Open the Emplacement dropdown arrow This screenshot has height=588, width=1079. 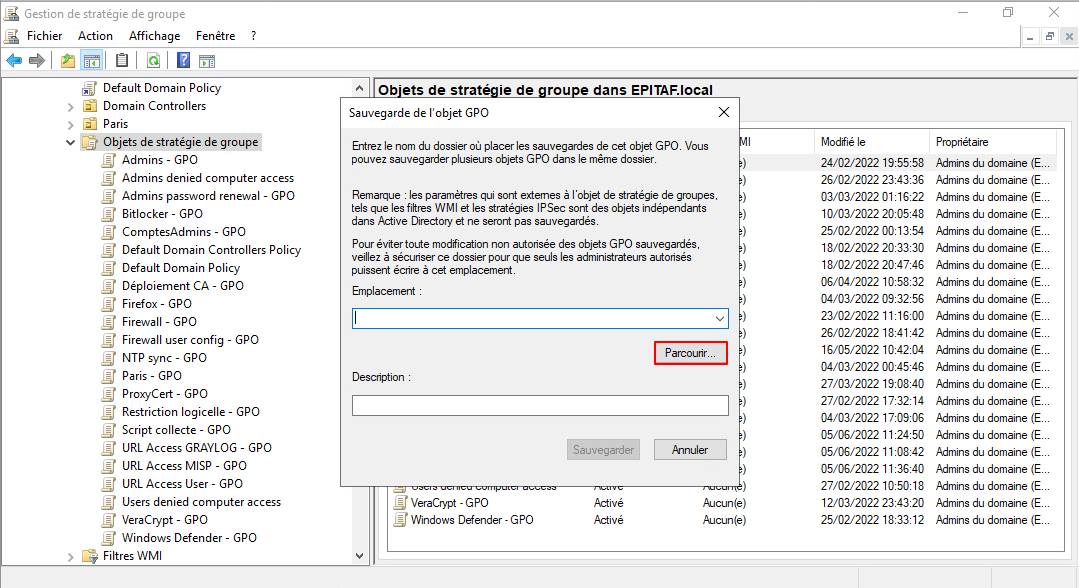(x=719, y=318)
